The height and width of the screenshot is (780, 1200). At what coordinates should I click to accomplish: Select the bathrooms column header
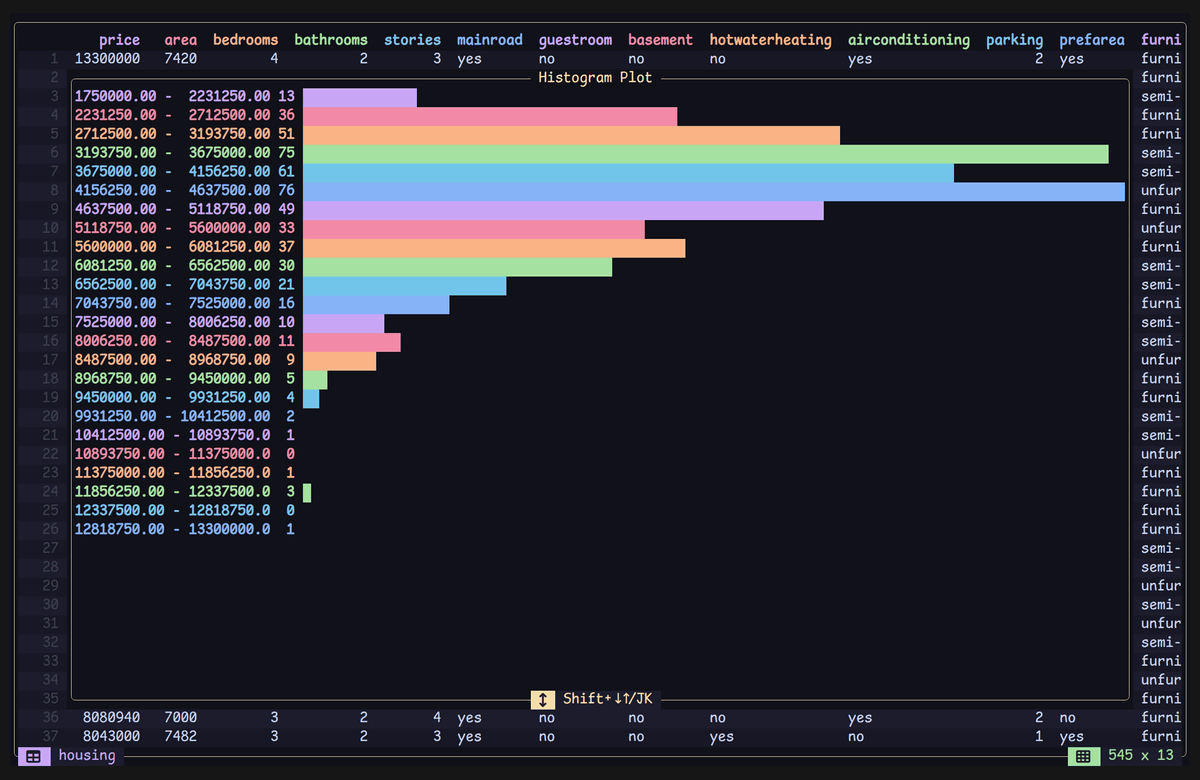(x=331, y=40)
